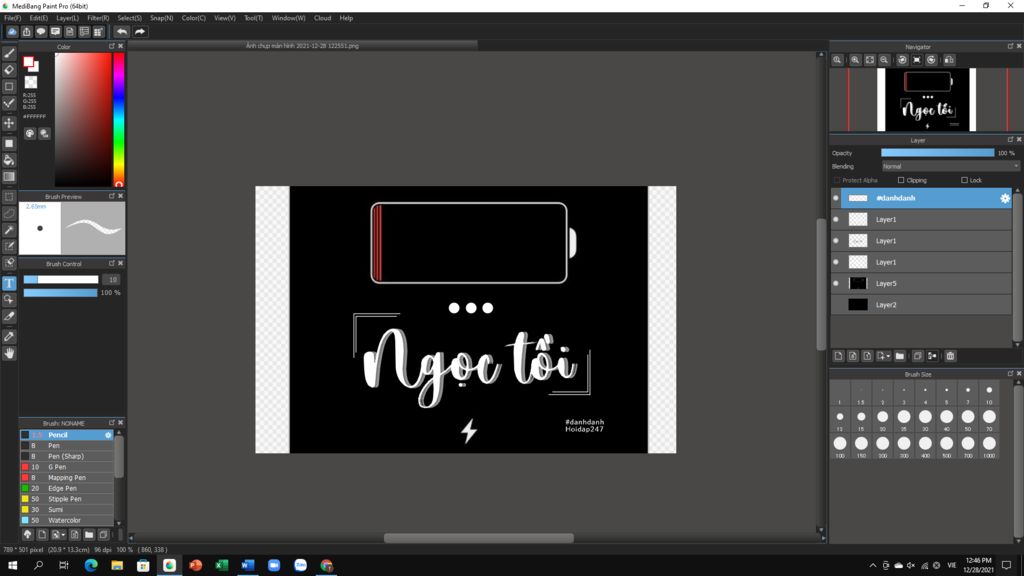Screen dimensions: 1024x576
Task: Open the Cloud menu
Action: [323, 18]
